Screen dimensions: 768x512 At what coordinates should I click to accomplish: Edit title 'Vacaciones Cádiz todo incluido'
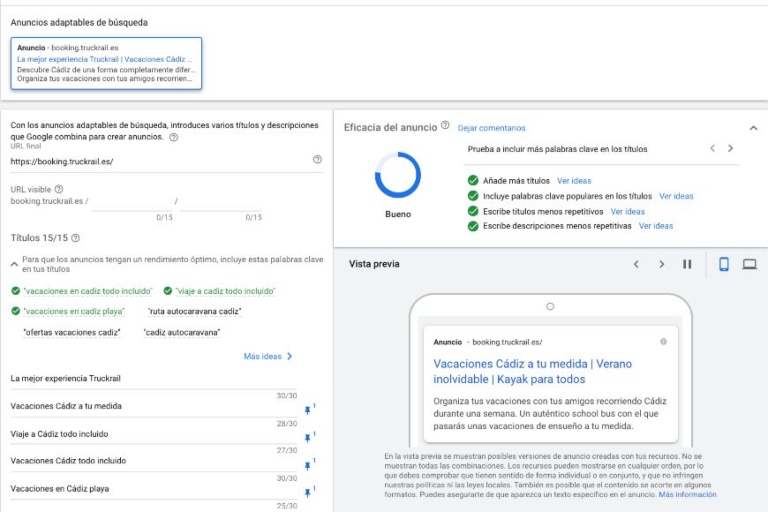[153, 461]
